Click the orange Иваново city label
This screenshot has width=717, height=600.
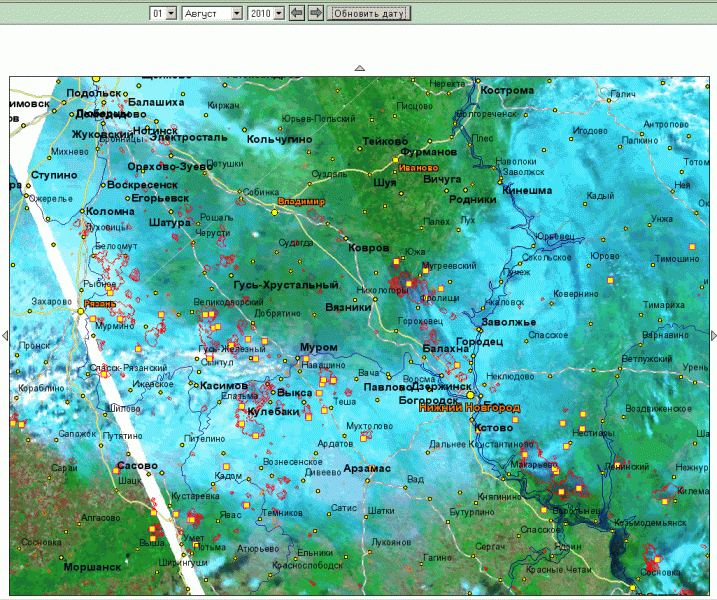pyautogui.click(x=418, y=168)
